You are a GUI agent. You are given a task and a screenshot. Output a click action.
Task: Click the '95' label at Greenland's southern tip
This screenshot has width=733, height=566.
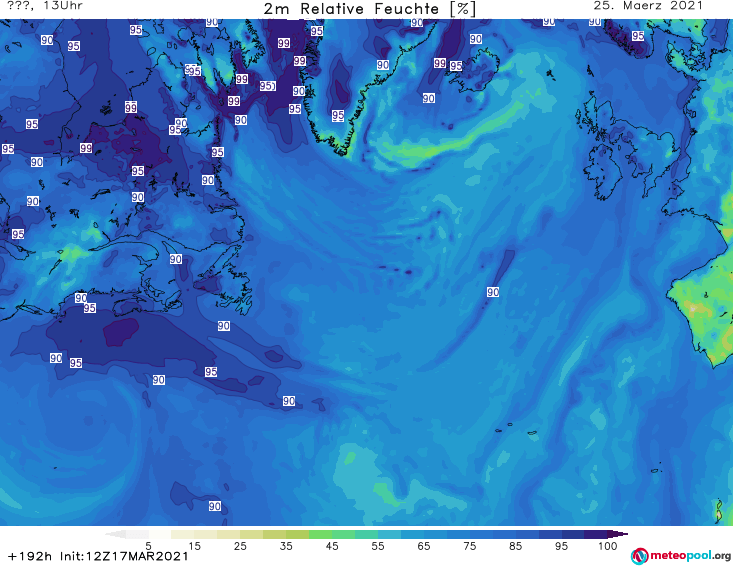[338, 115]
